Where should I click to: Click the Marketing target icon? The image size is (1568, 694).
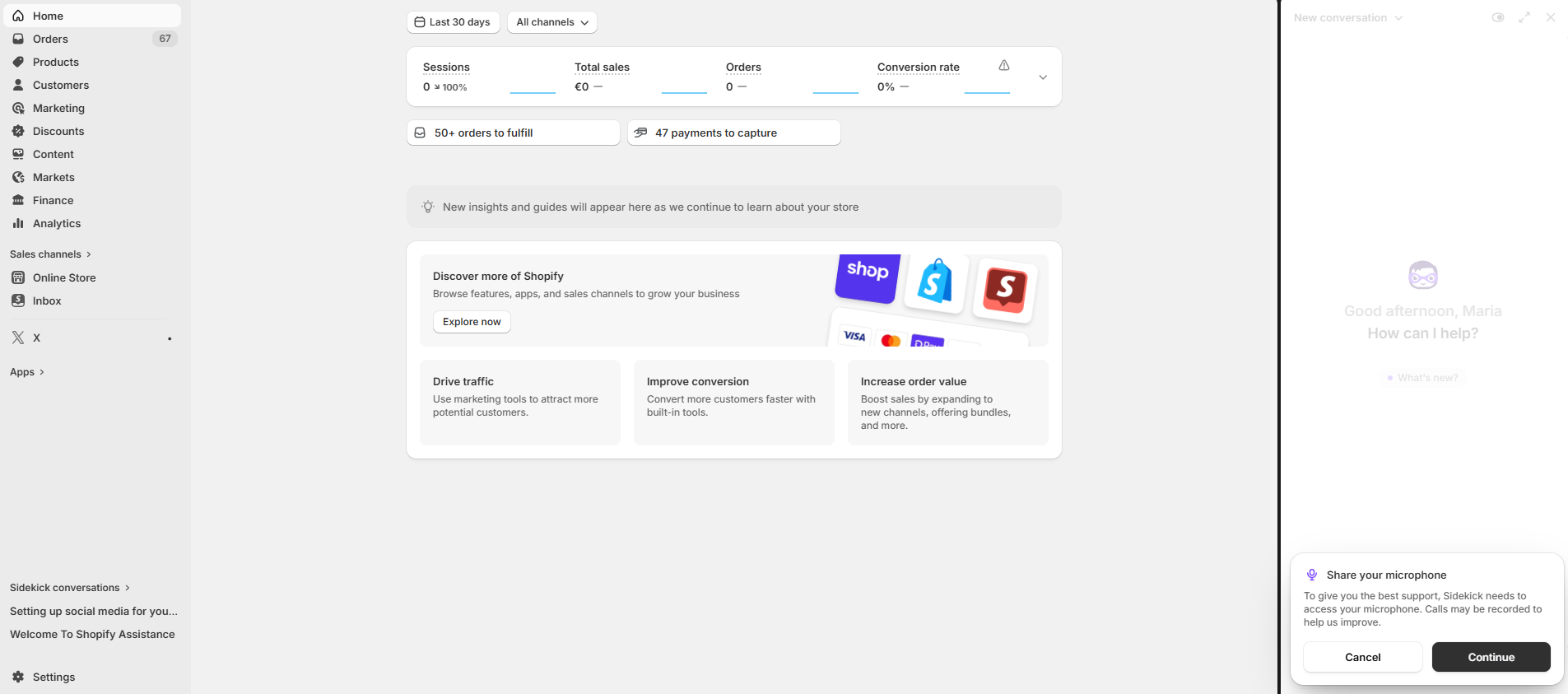coord(18,108)
